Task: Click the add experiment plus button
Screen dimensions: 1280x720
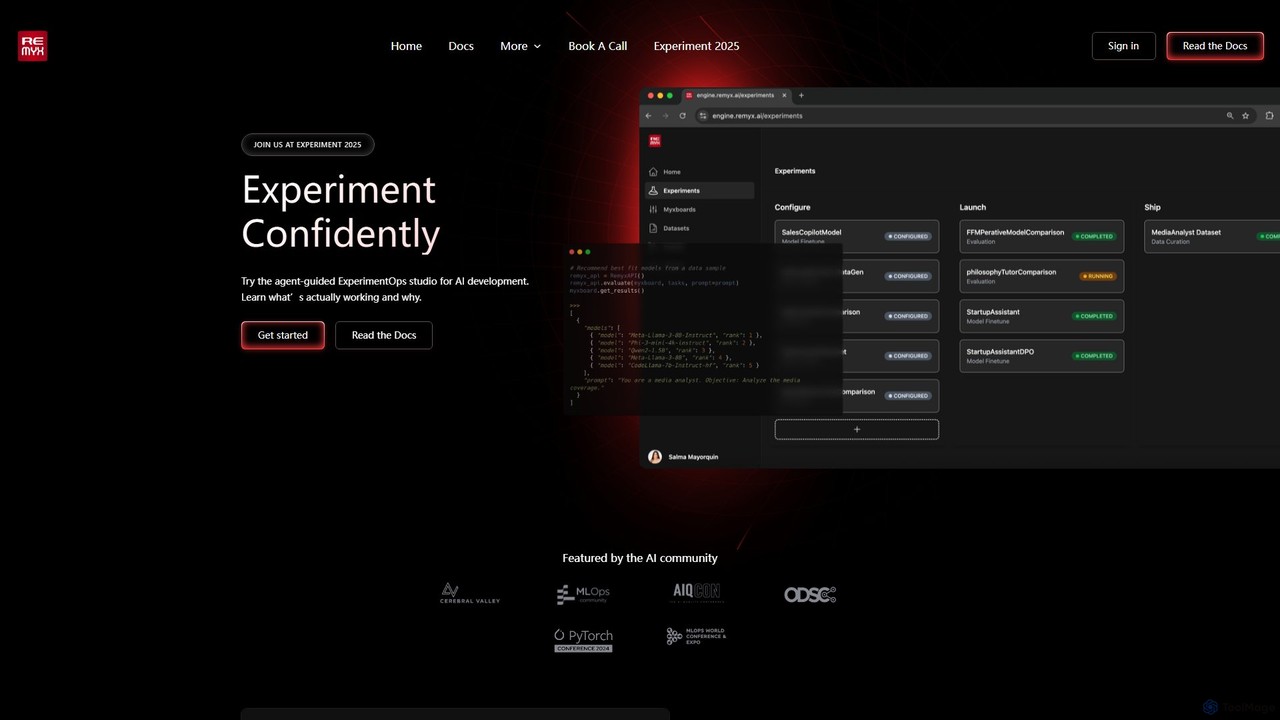Action: pyautogui.click(x=857, y=429)
